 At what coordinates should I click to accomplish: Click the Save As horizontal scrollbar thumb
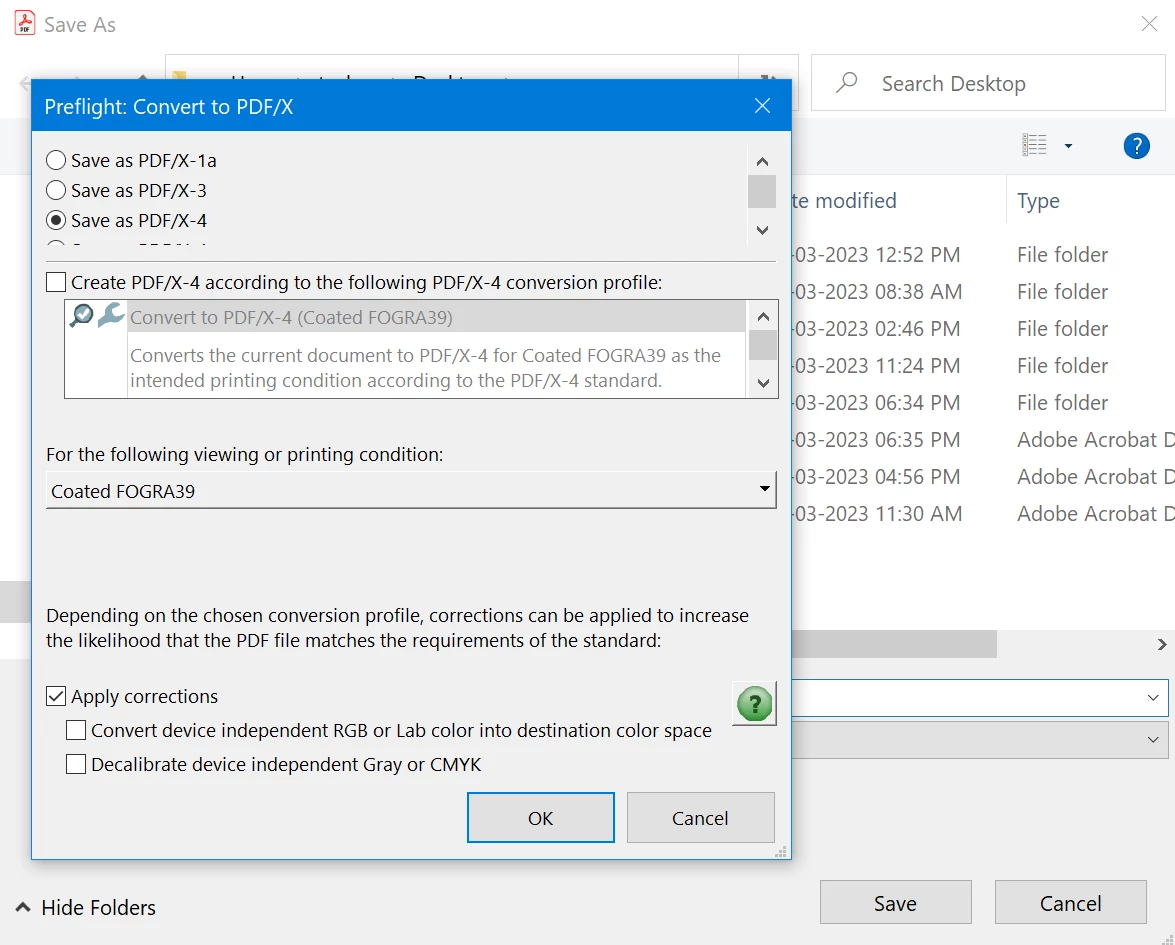[894, 644]
